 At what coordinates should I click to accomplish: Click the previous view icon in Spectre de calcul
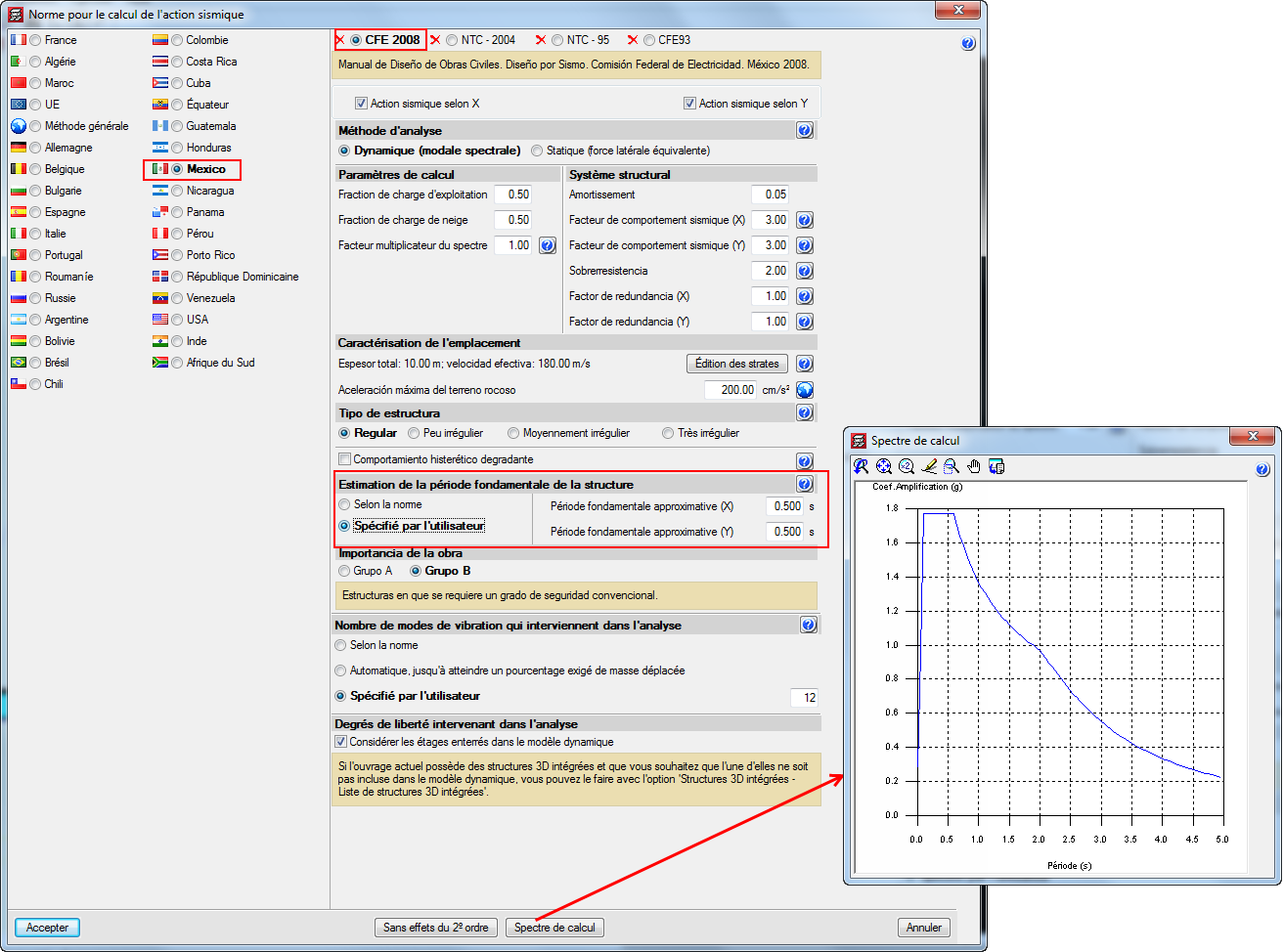(x=861, y=466)
